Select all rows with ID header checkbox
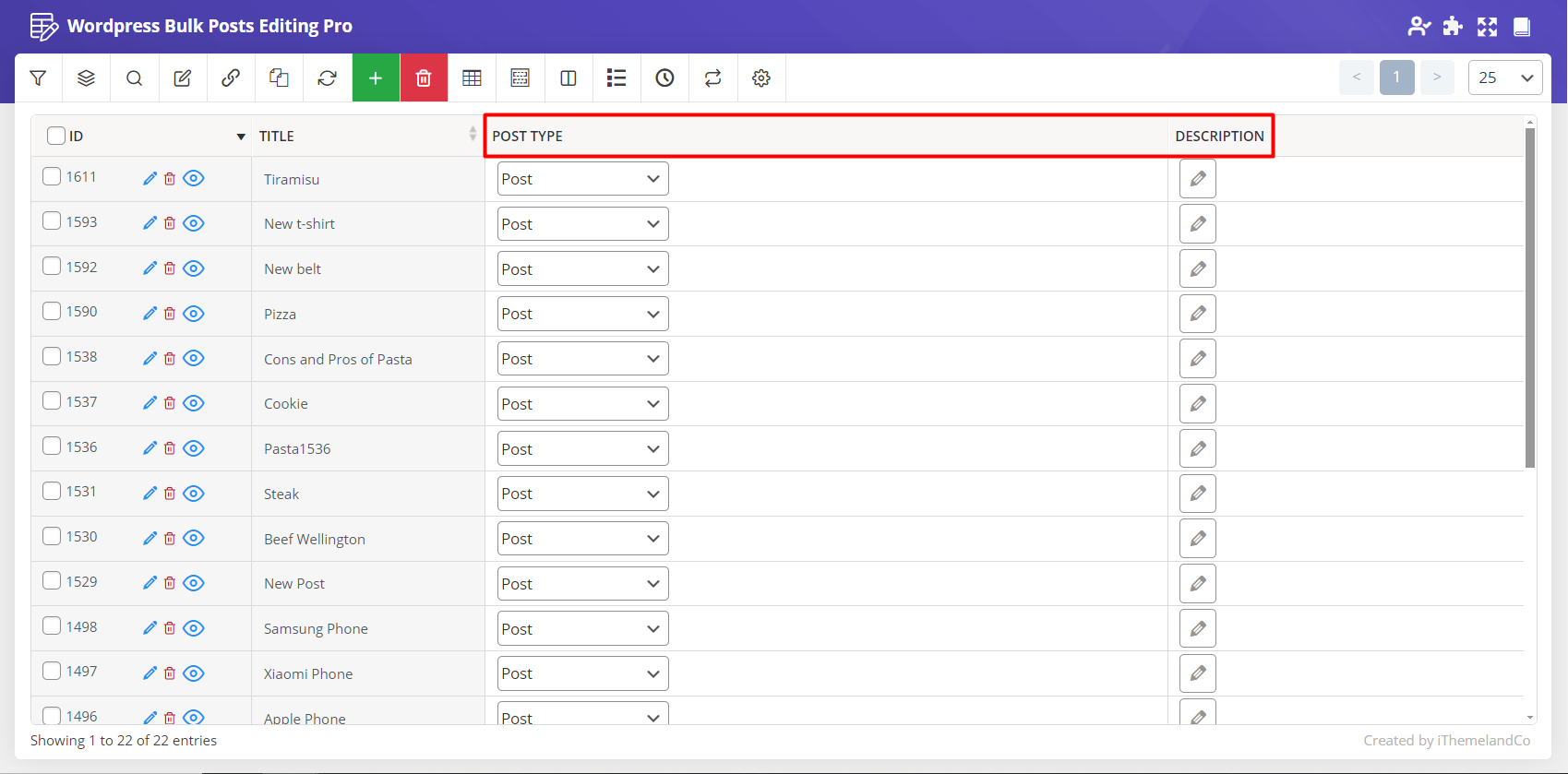 [x=56, y=136]
